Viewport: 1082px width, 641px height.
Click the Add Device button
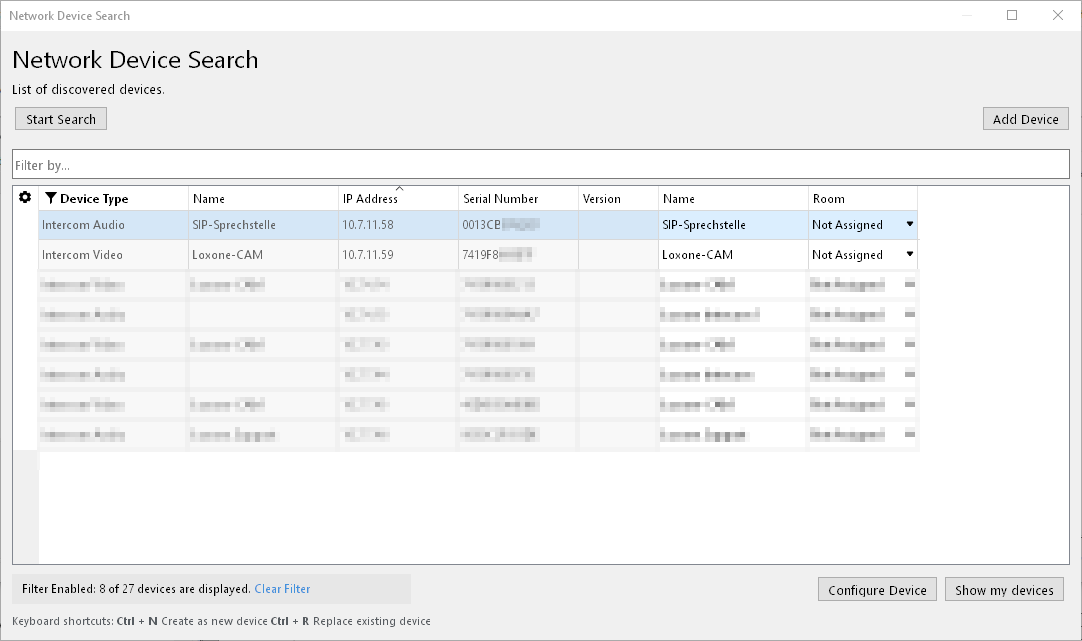1025,119
